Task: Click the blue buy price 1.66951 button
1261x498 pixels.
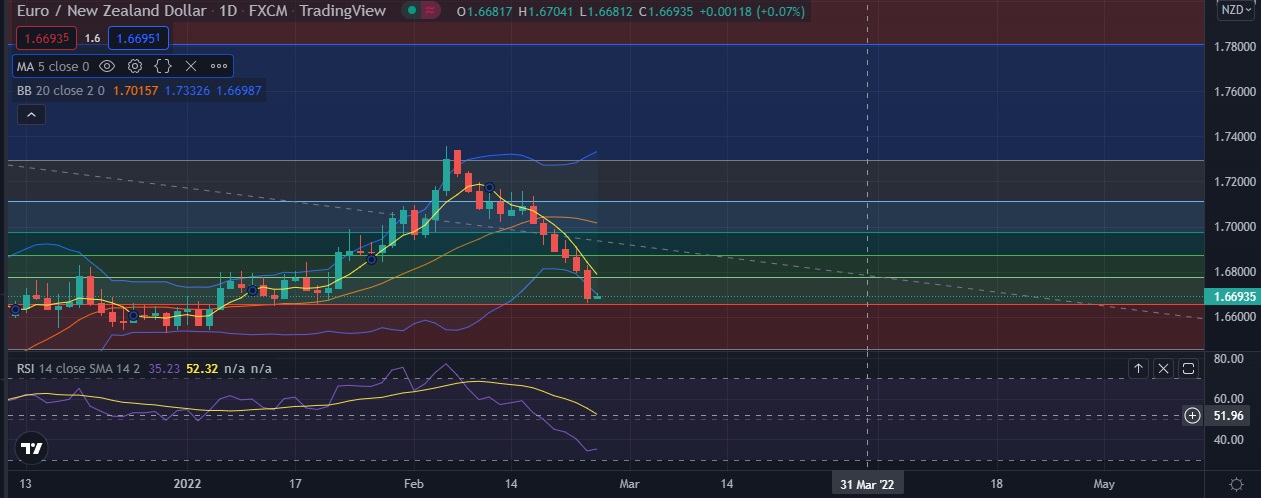Action: coord(138,38)
